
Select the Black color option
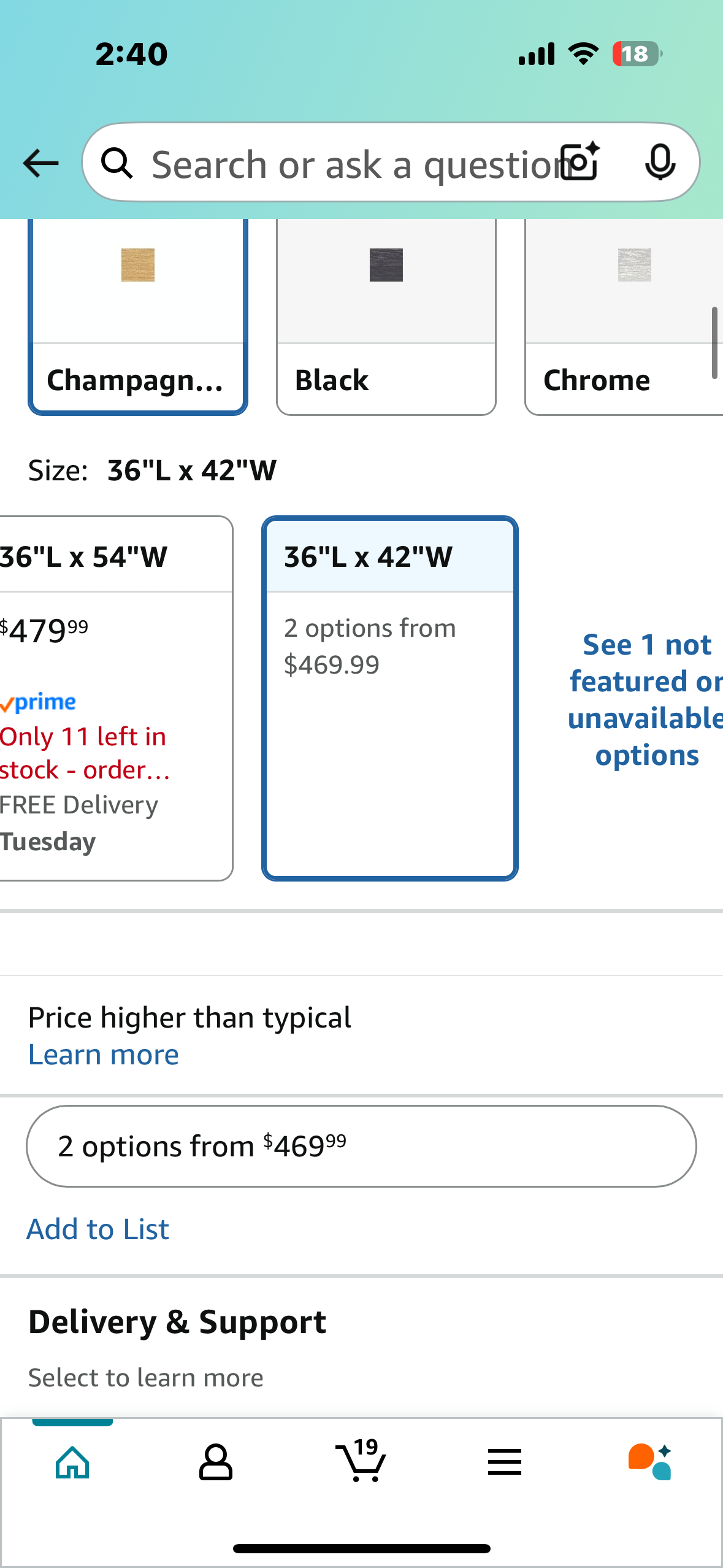coord(386,317)
